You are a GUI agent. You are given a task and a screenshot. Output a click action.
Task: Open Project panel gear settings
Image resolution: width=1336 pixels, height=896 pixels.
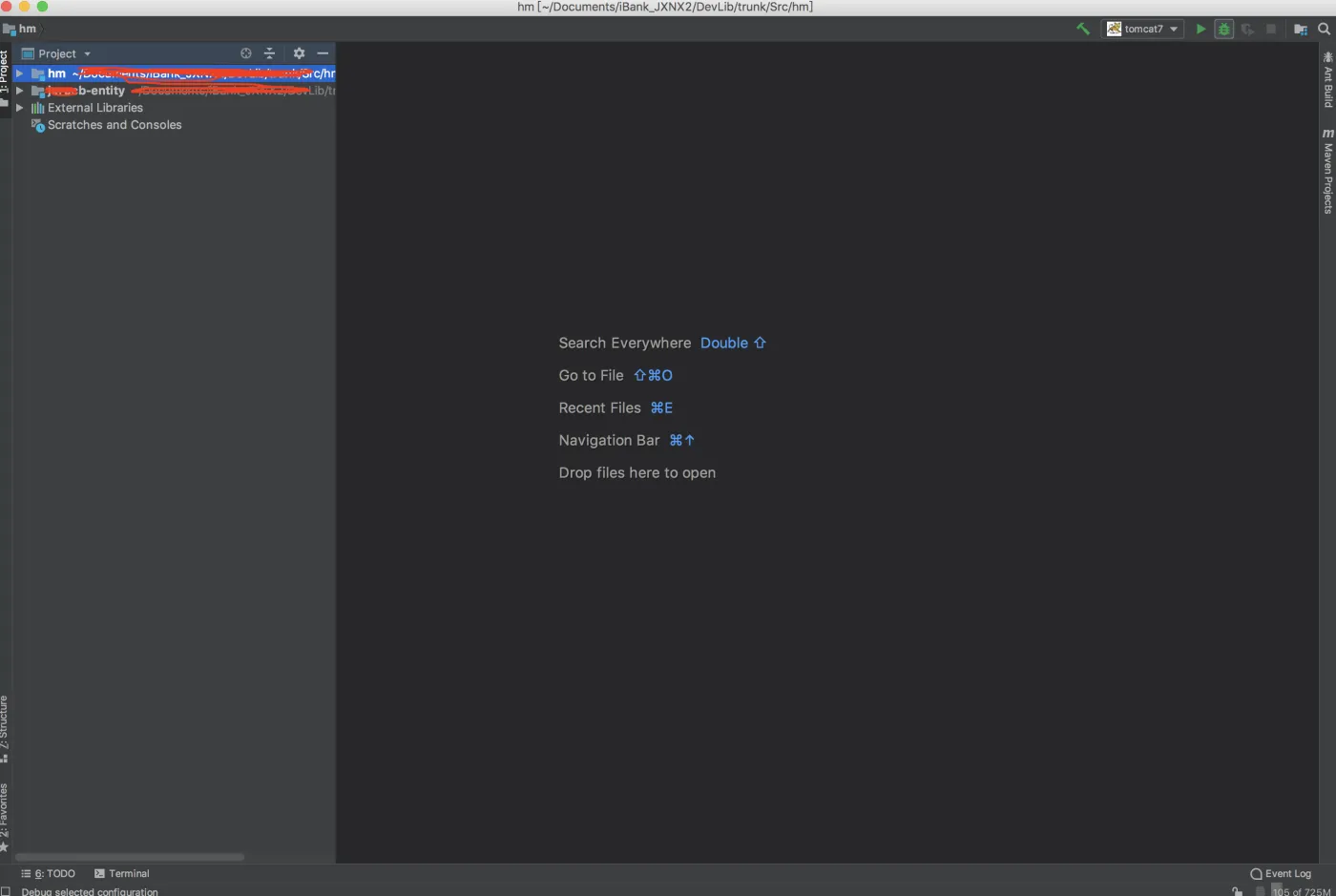299,53
